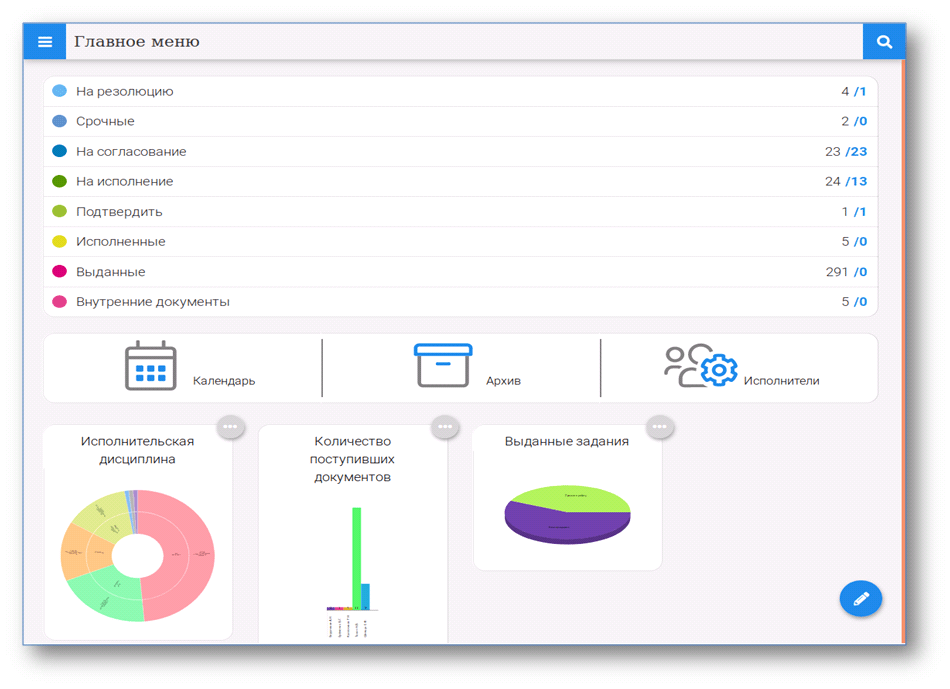Viewport: 950px width, 689px height.
Task: Open options for Исполнительская дисциплина widget
Action: 230,427
